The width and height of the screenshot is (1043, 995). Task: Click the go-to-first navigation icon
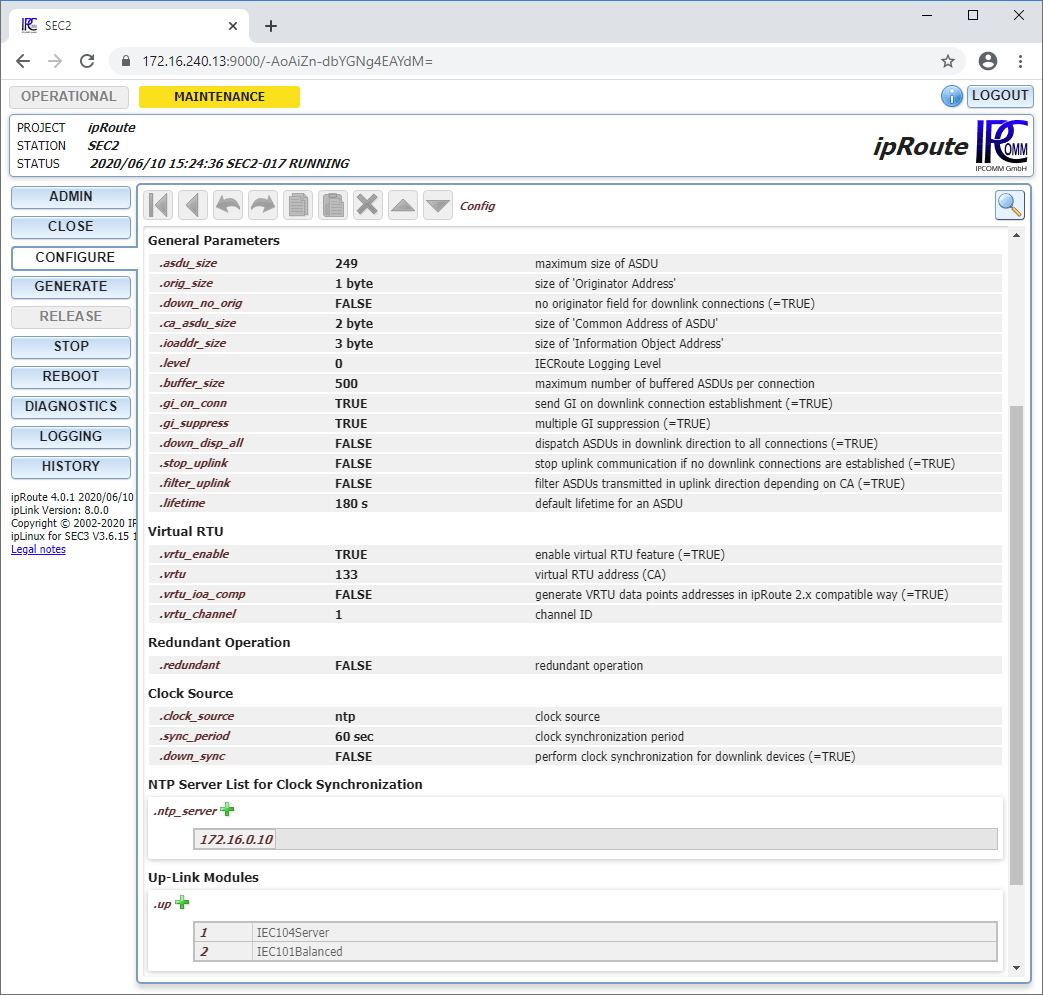[x=158, y=205]
